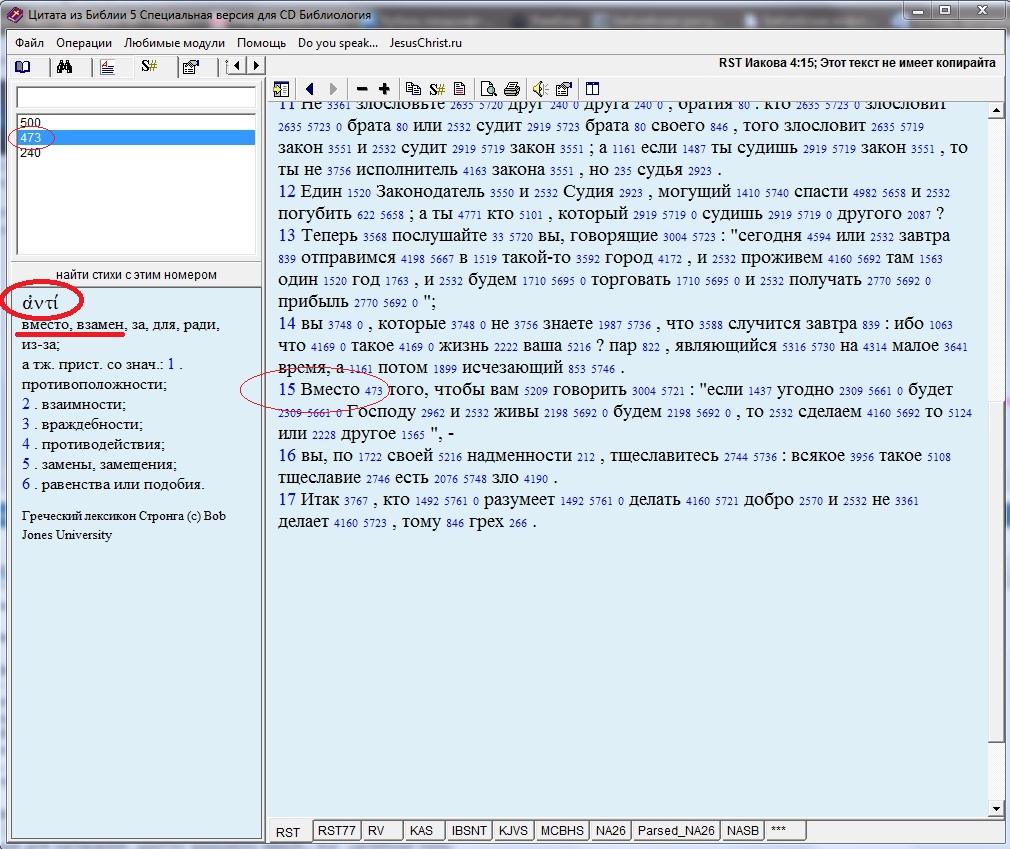This screenshot has width=1010, height=849.
Task: Click the Strong number input field
Action: (136, 98)
